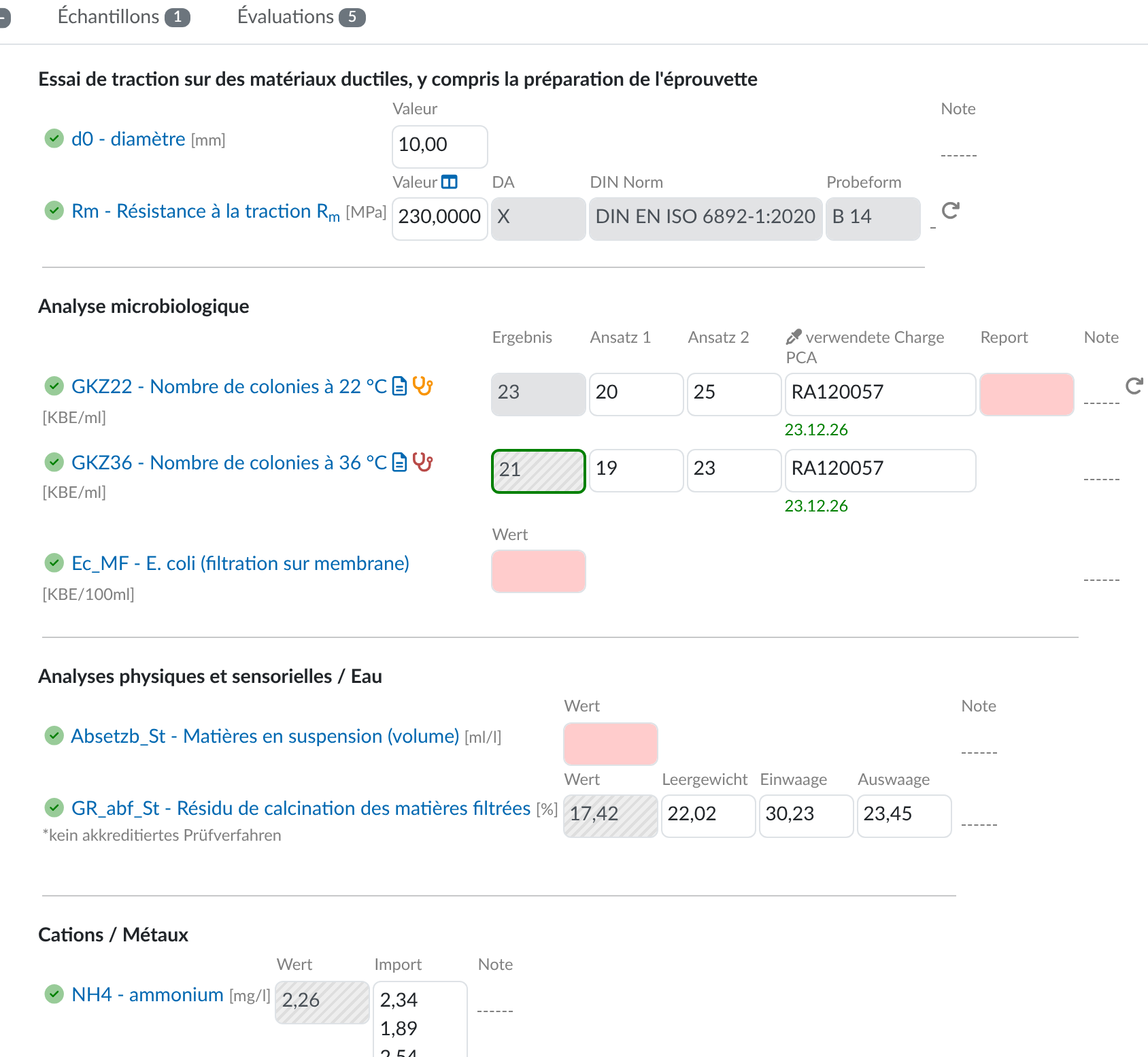Open the Ec_MF E. coli link

pyautogui.click(x=240, y=563)
